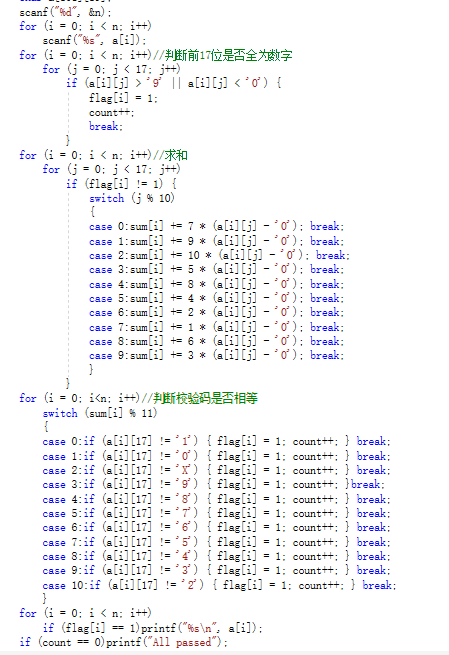Click the line case 7:sum[i] += 1
The height and width of the screenshot is (655, 449).
click(216, 328)
